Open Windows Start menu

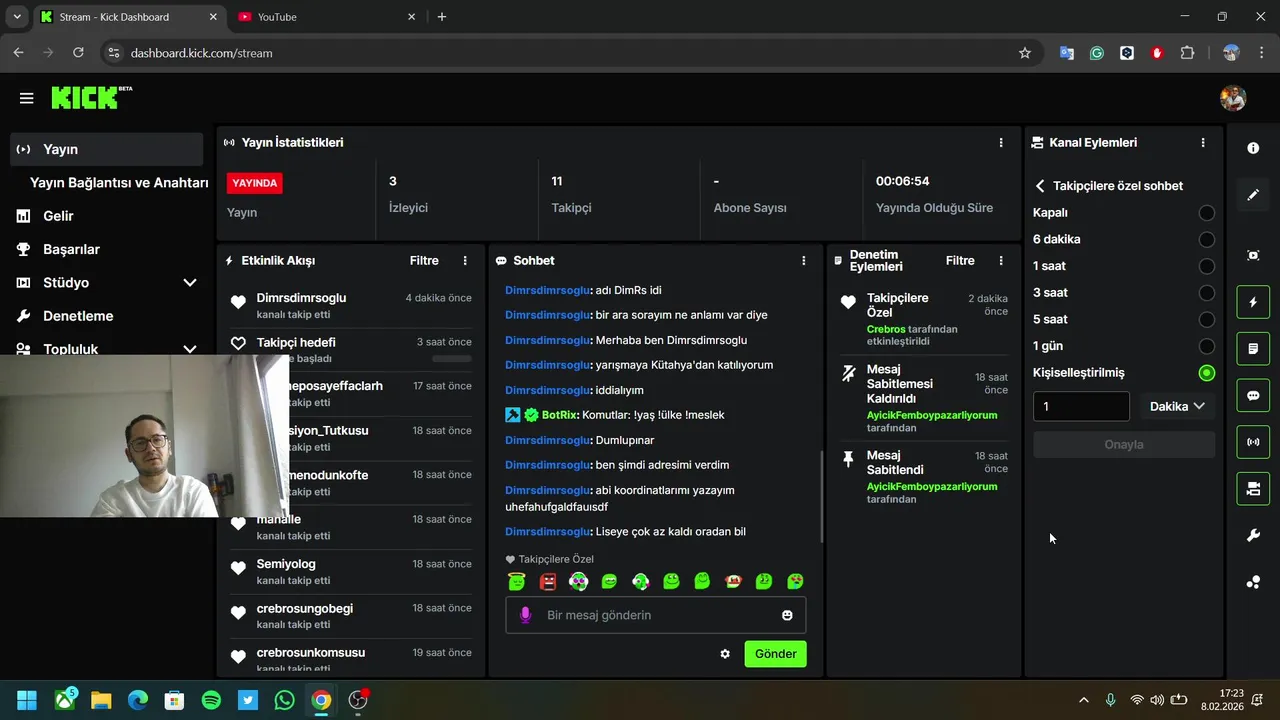click(x=27, y=700)
